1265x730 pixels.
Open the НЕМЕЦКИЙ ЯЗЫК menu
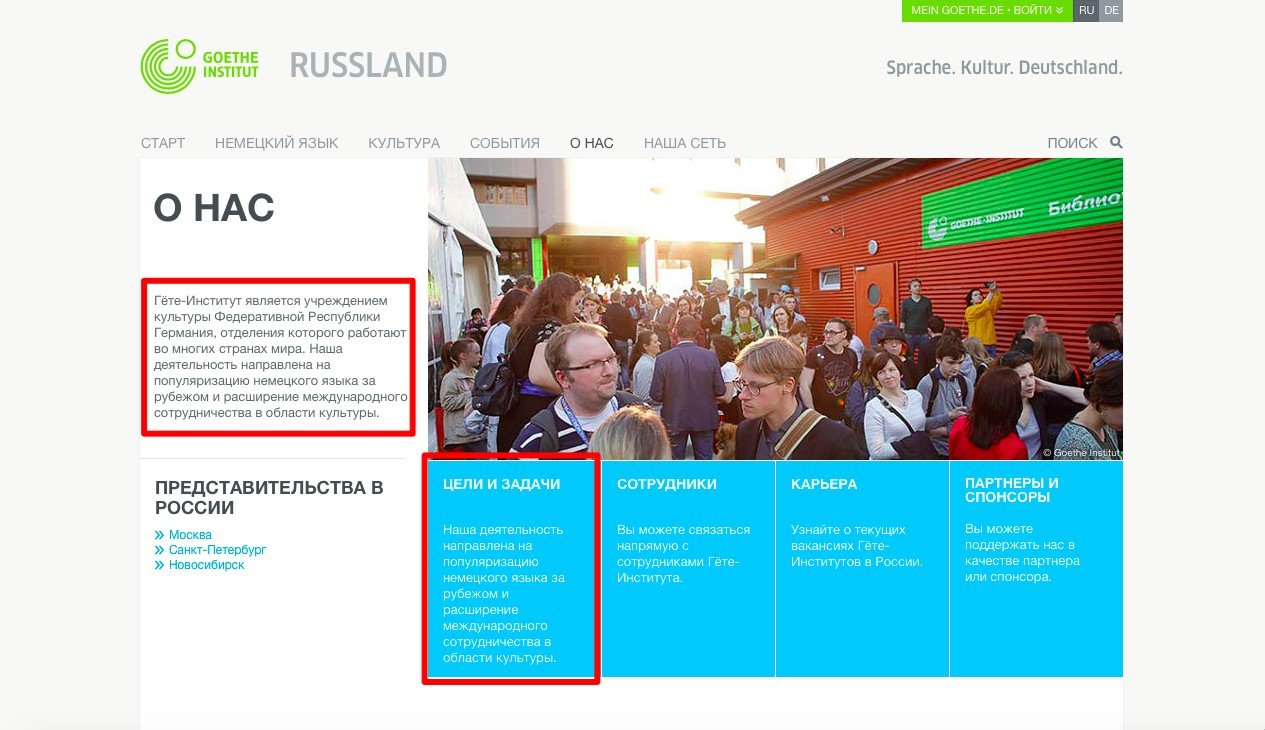point(276,143)
